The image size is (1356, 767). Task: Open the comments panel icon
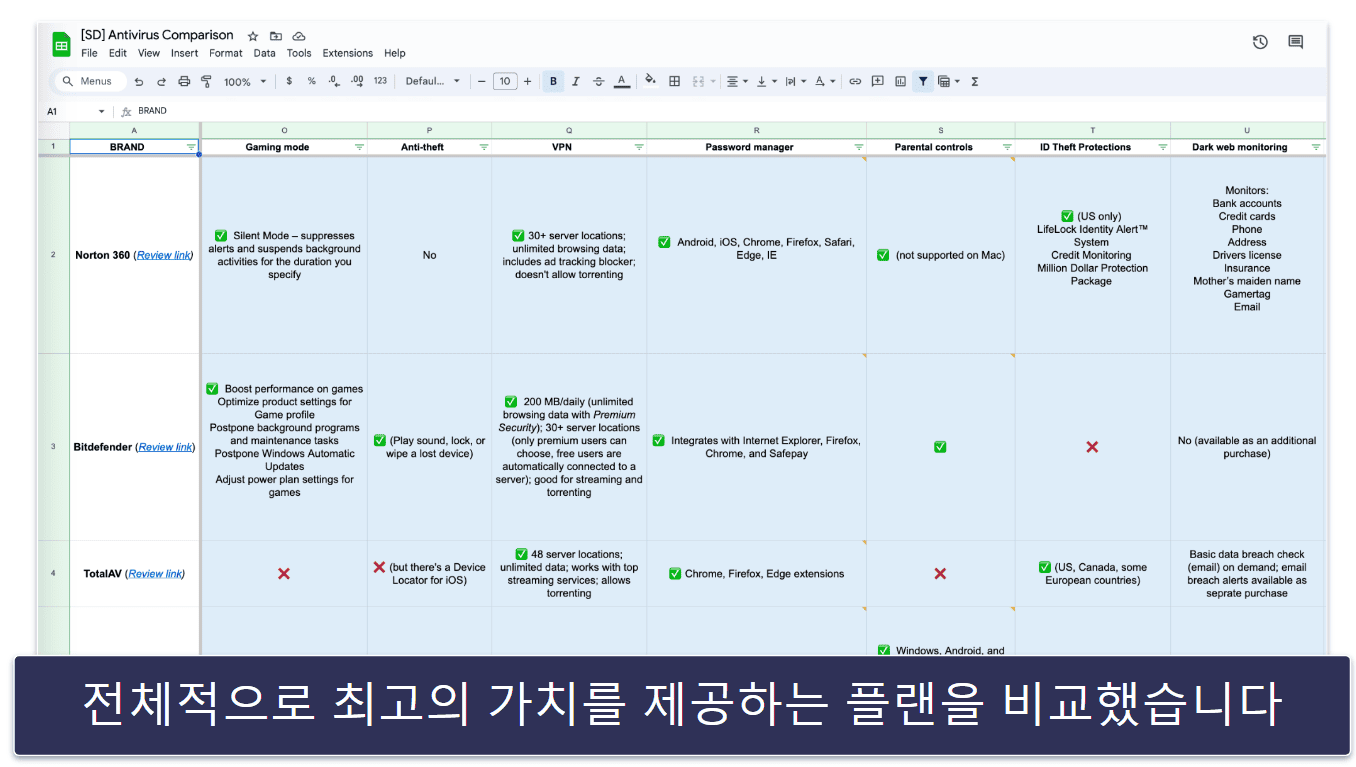(1296, 42)
